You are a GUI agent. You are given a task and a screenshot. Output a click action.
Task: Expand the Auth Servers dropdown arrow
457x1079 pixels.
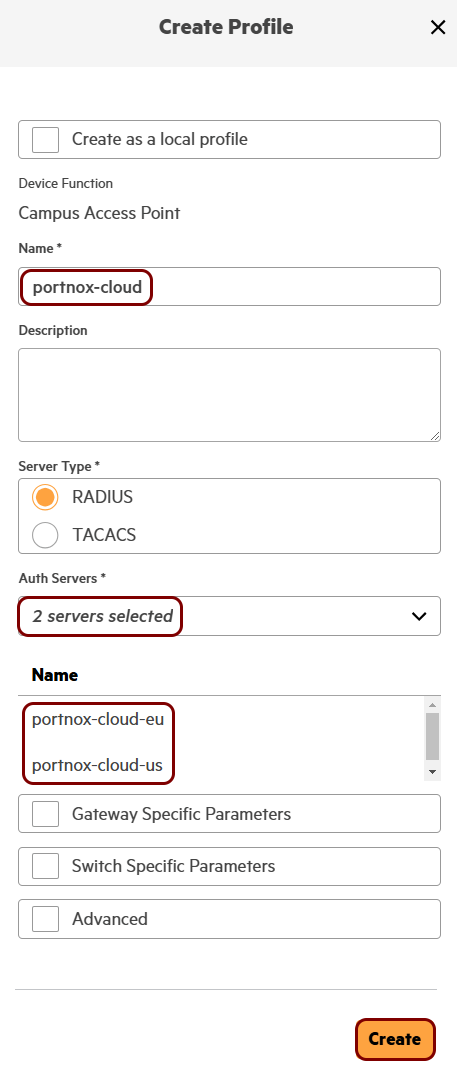[419, 616]
